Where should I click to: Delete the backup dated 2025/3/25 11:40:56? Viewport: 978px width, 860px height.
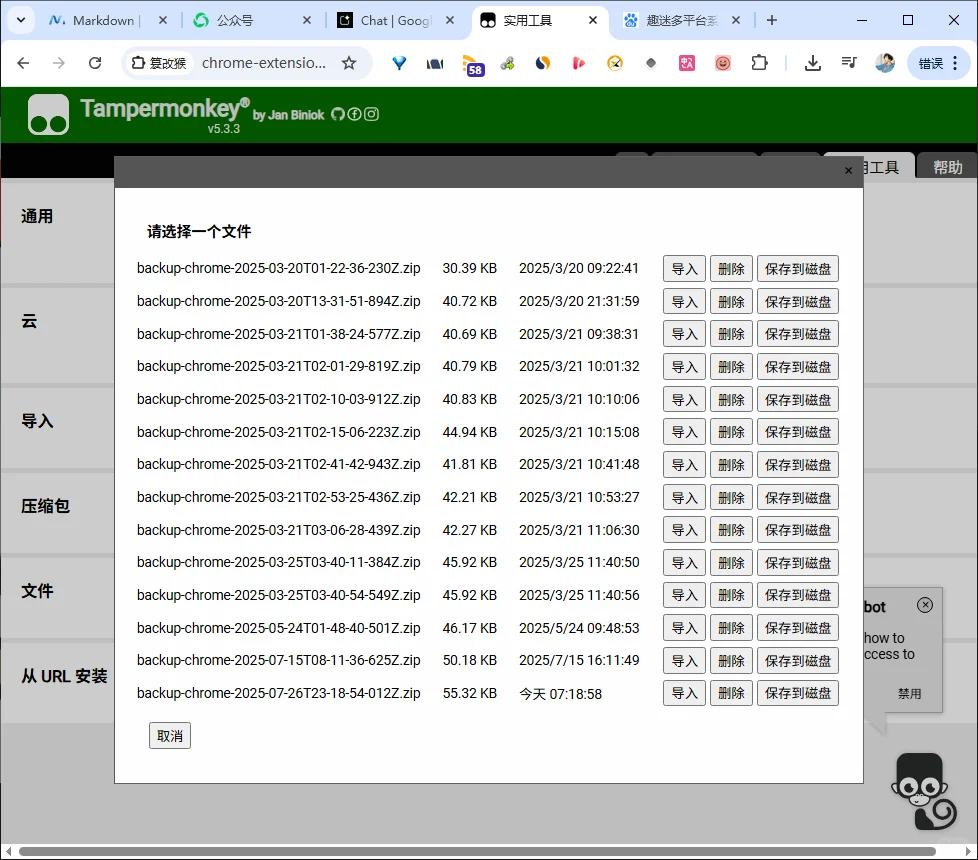(x=731, y=596)
